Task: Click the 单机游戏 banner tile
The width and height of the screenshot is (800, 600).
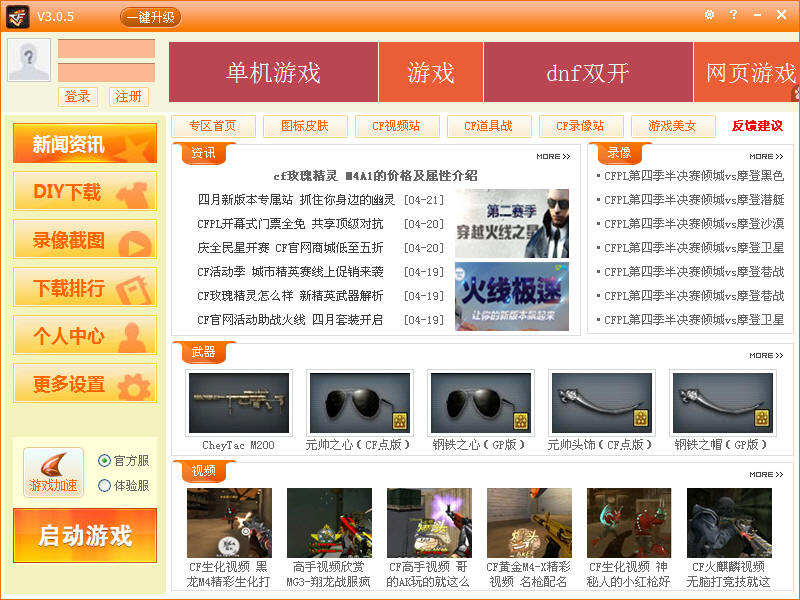Action: coord(273,72)
